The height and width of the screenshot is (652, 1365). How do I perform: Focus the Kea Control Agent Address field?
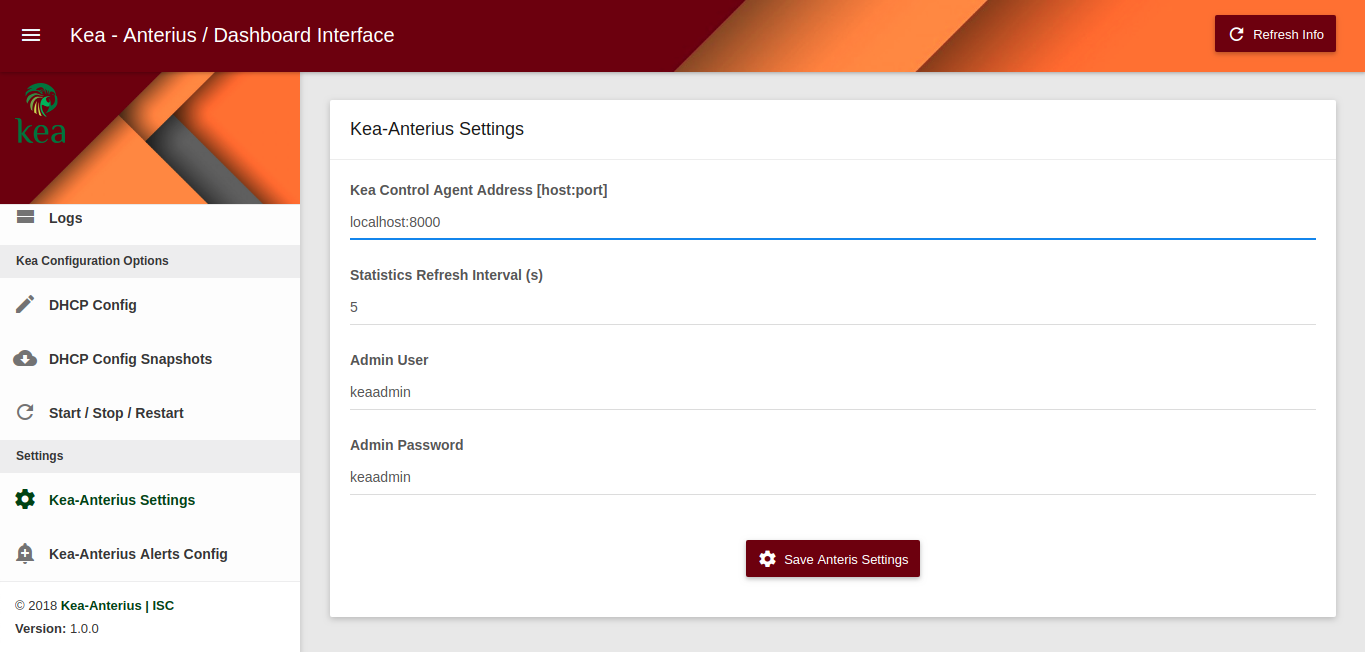tap(833, 222)
